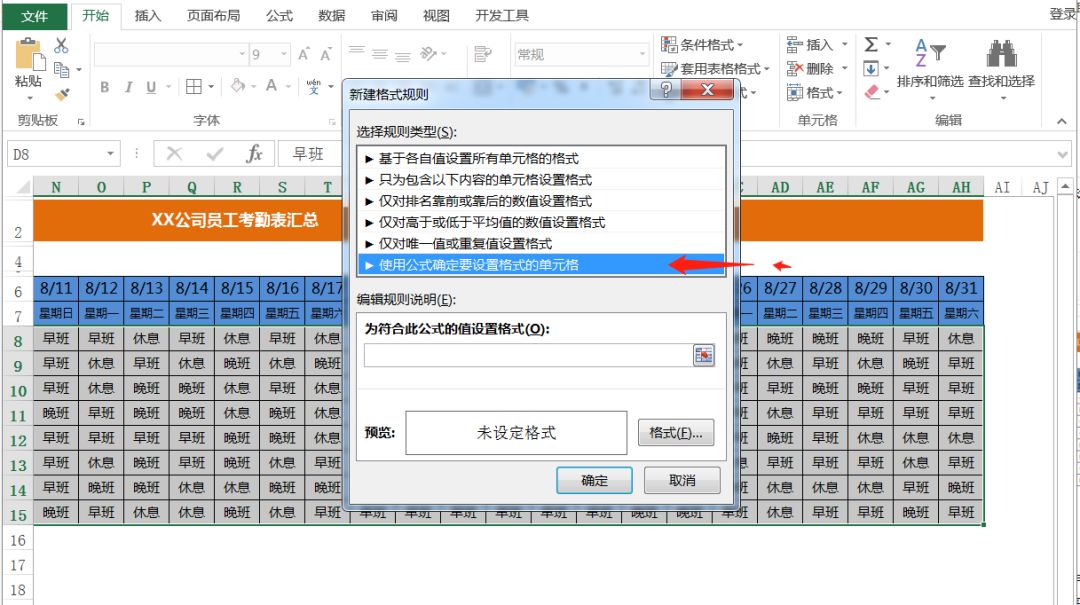The height and width of the screenshot is (605, 1080).
Task: Select the Find and Select binoculars icon
Action: pyautogui.click(x=1001, y=53)
